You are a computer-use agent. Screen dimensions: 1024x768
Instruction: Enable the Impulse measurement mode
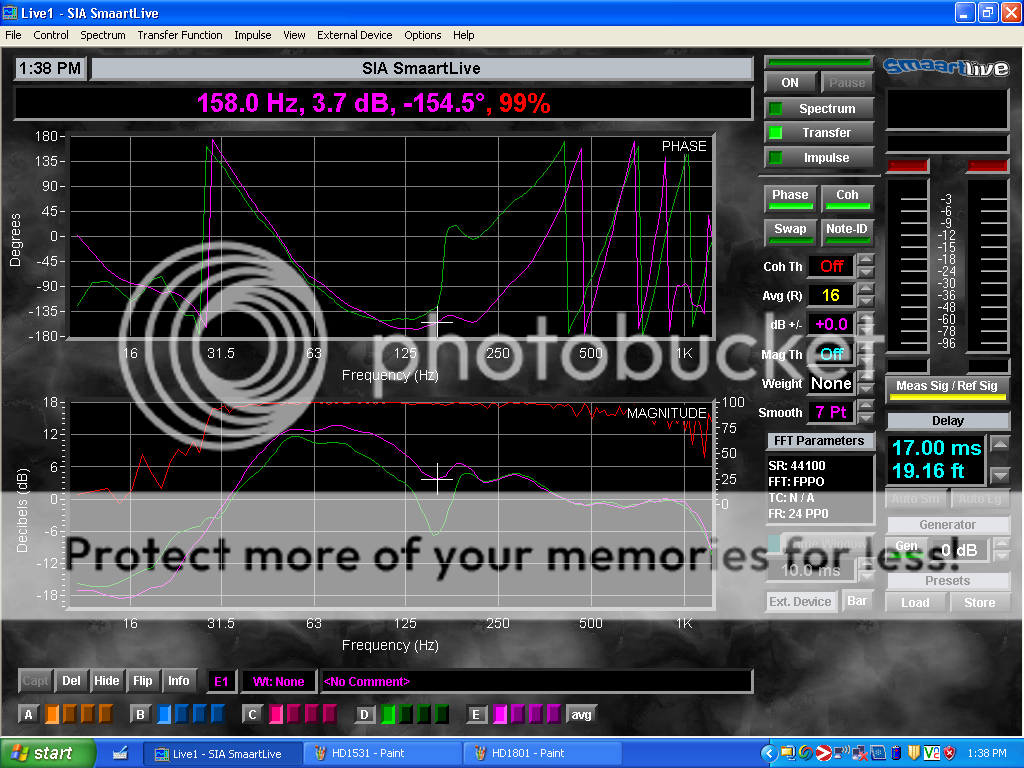819,157
